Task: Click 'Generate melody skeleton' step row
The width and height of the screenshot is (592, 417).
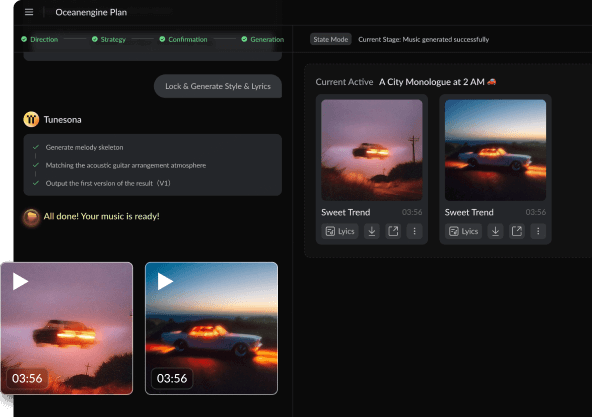Action: click(84, 147)
